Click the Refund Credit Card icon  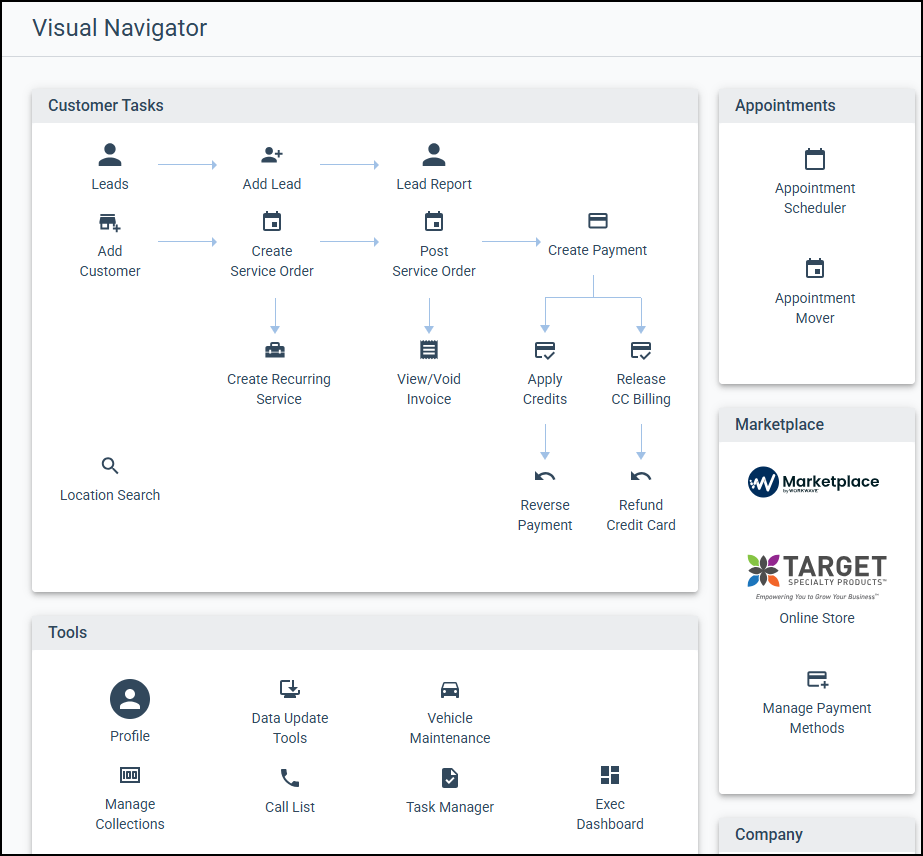(641, 476)
